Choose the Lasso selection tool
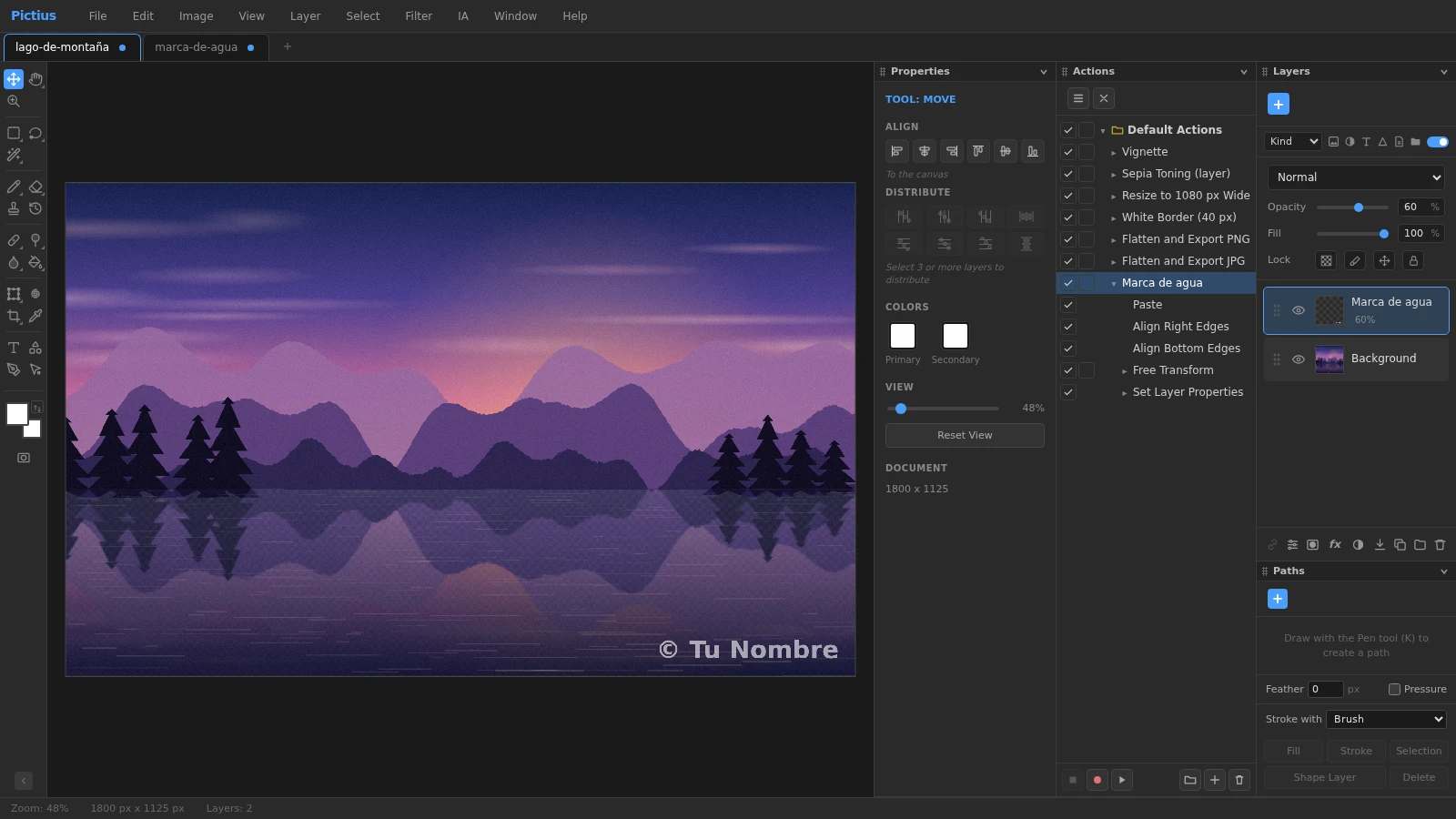Viewport: 1456px width, 819px height. 35,133
